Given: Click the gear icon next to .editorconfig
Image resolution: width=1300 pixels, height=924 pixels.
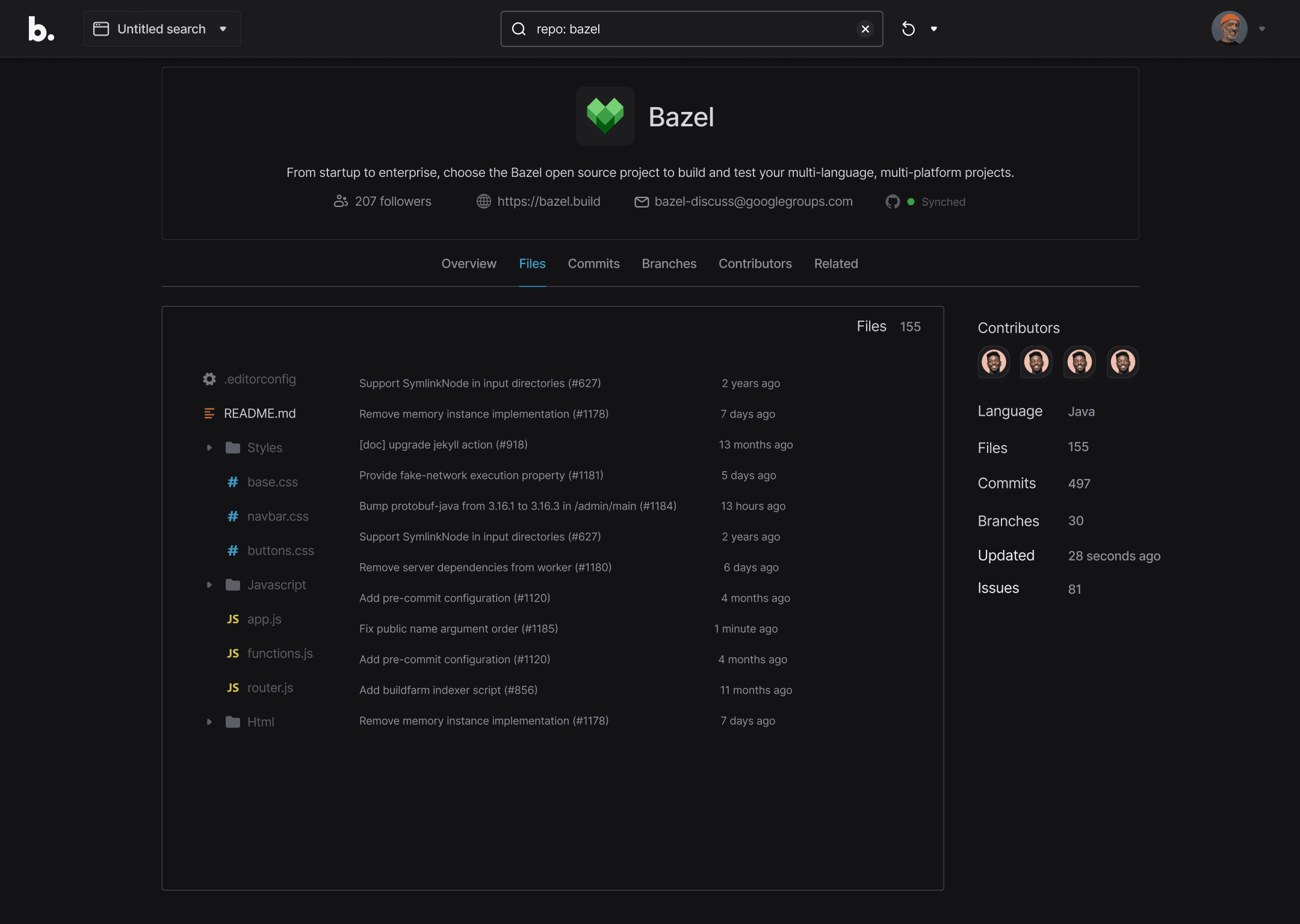Looking at the screenshot, I should tap(209, 379).
